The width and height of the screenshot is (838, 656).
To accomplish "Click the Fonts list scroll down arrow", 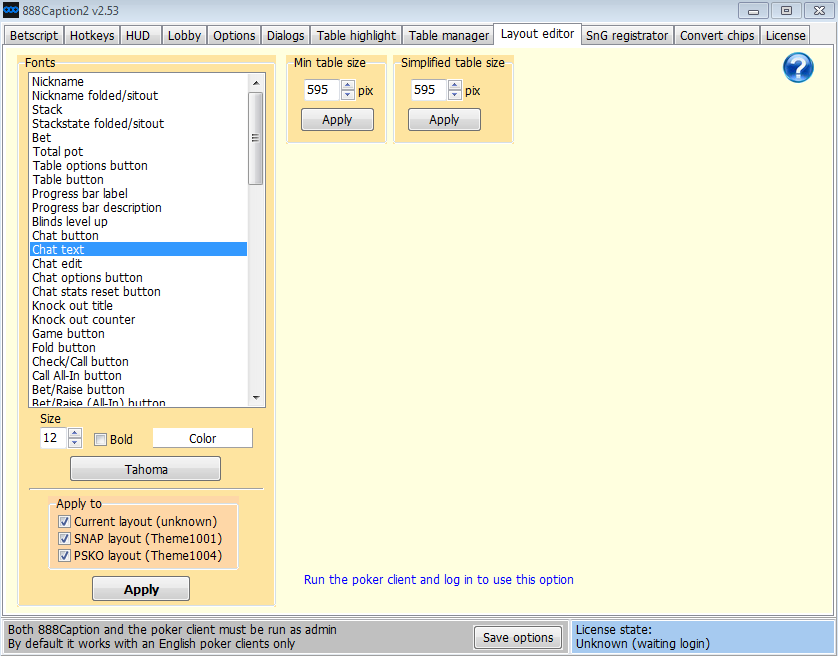I will click(x=256, y=398).
